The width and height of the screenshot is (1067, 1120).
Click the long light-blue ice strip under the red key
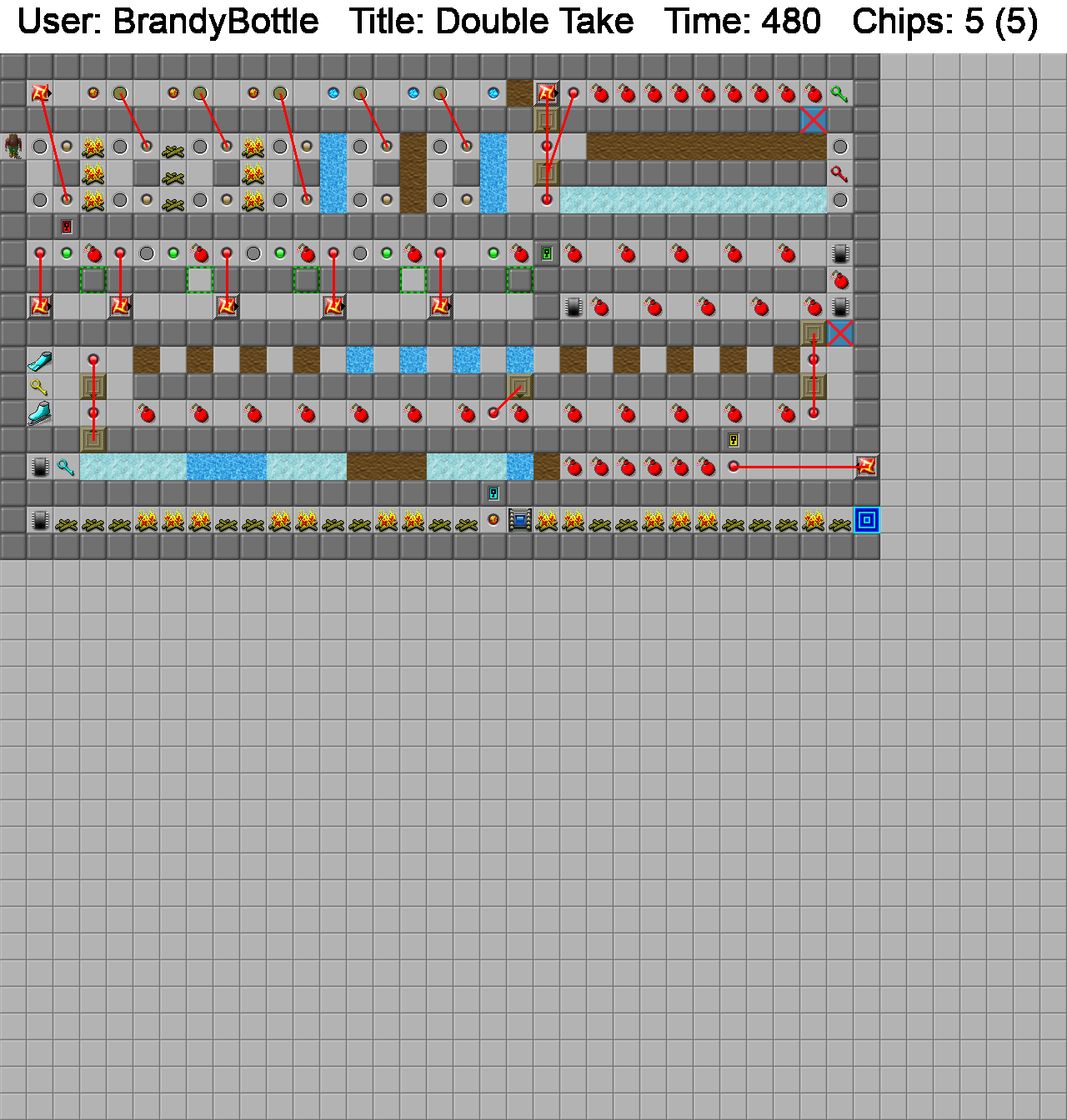694,200
